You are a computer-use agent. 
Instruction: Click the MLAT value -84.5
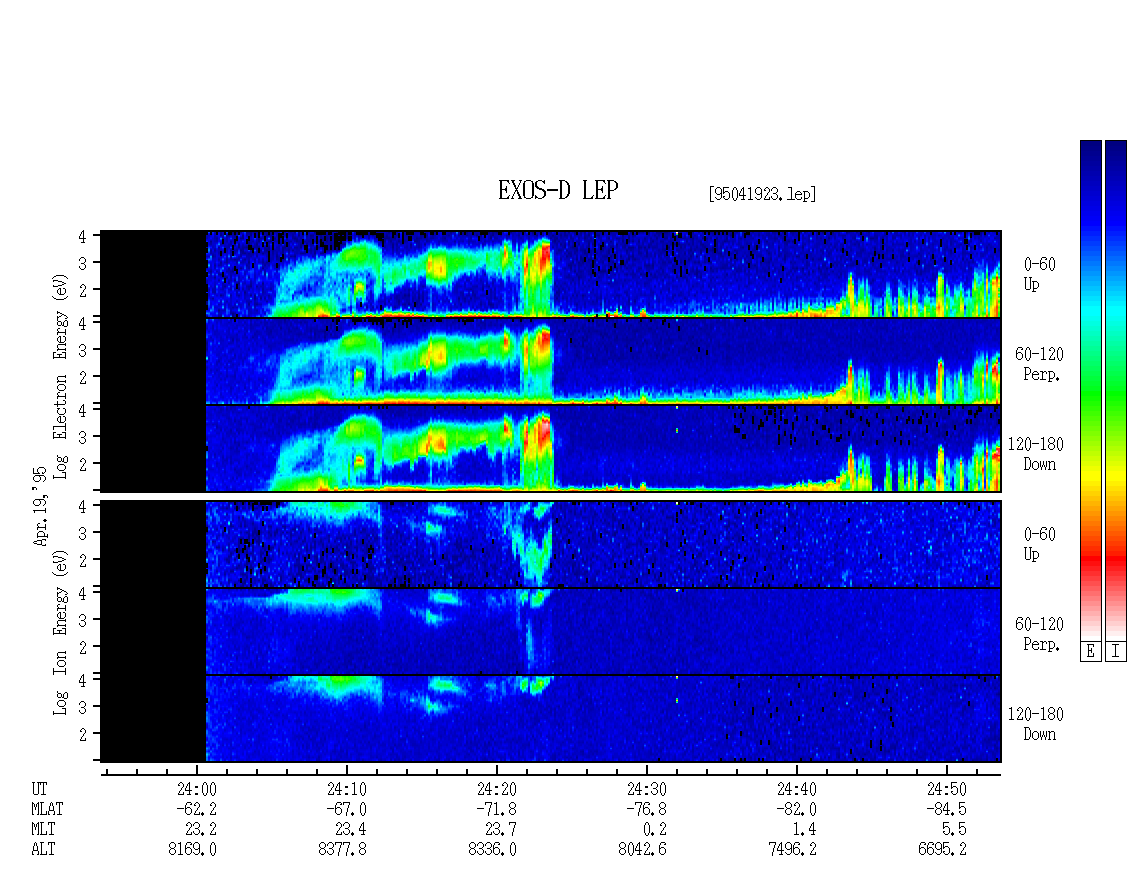[946, 809]
